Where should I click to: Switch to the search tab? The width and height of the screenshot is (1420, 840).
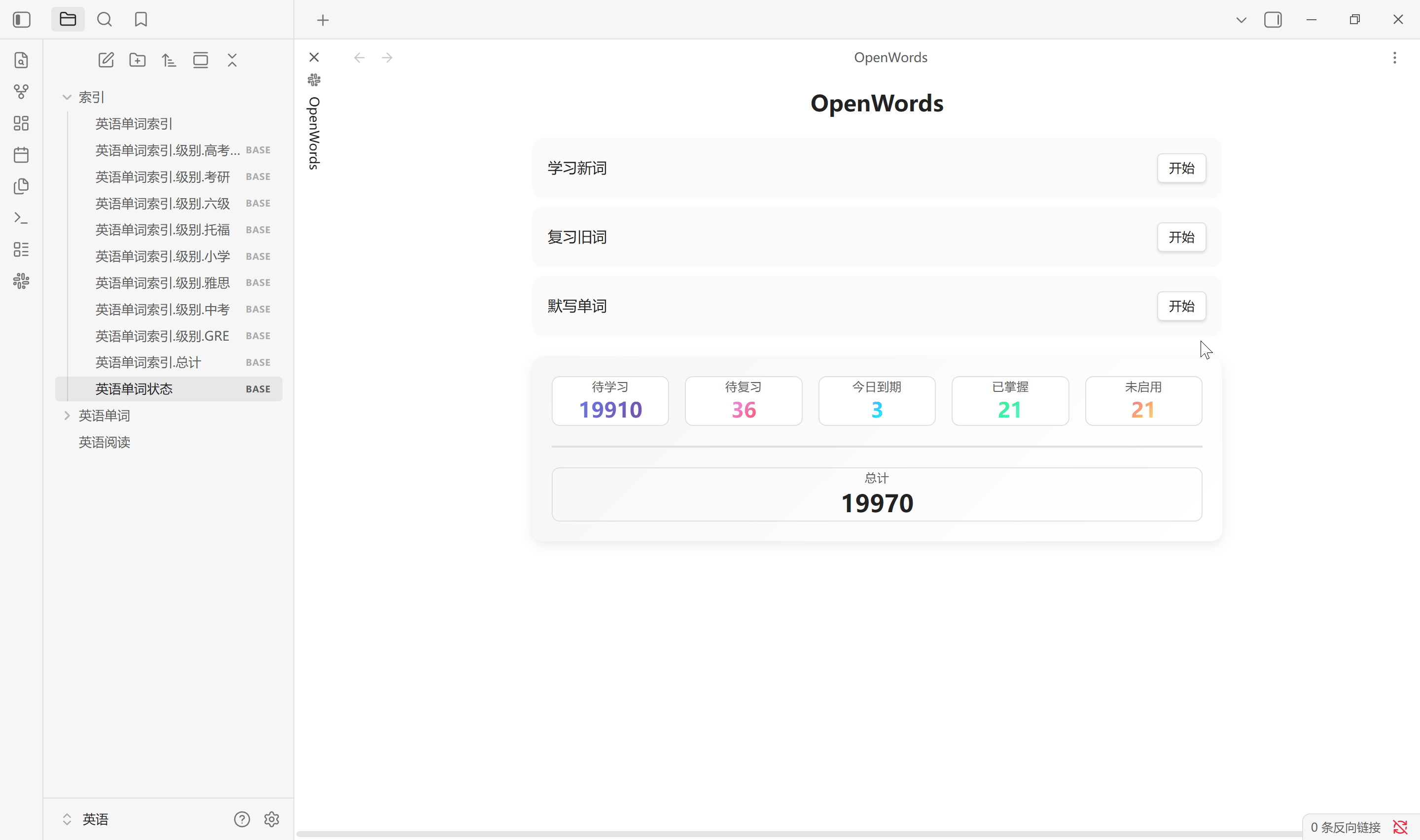[104, 20]
